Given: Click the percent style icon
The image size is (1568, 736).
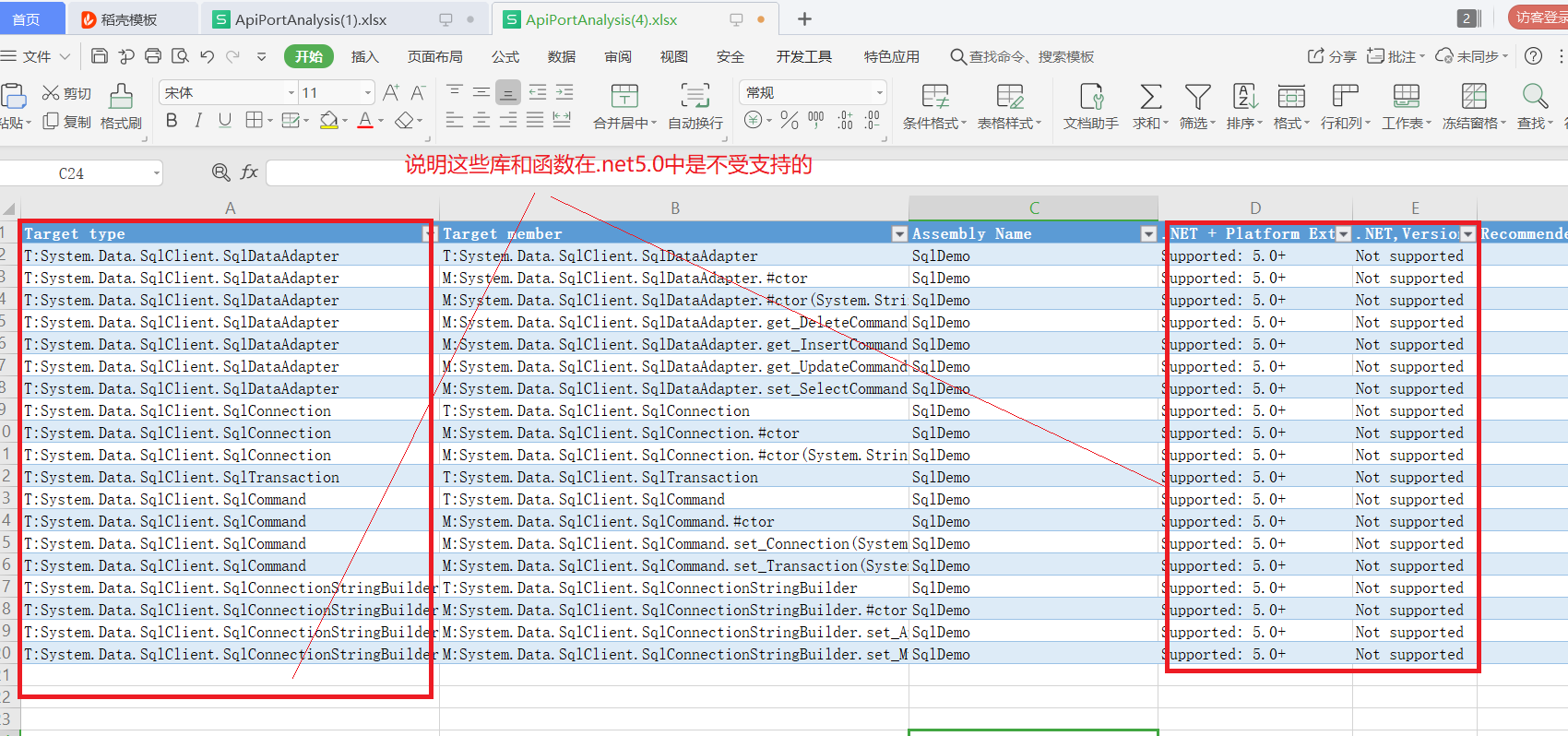Looking at the screenshot, I should (789, 120).
